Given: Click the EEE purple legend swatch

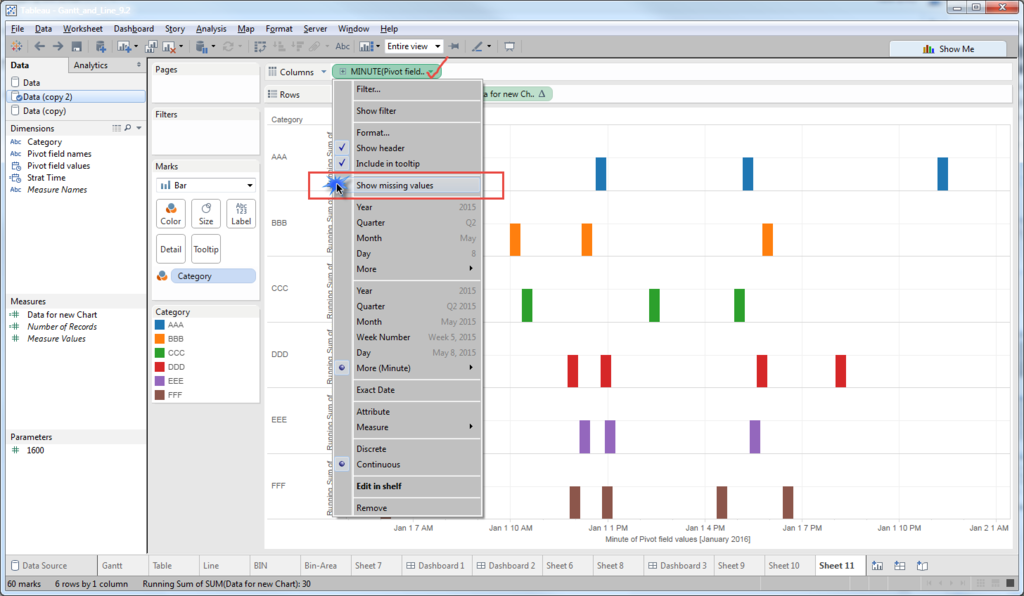Looking at the screenshot, I should (x=159, y=381).
